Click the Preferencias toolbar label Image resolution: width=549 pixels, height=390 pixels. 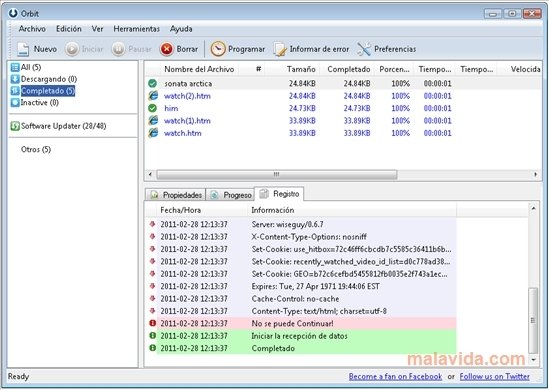[395, 49]
